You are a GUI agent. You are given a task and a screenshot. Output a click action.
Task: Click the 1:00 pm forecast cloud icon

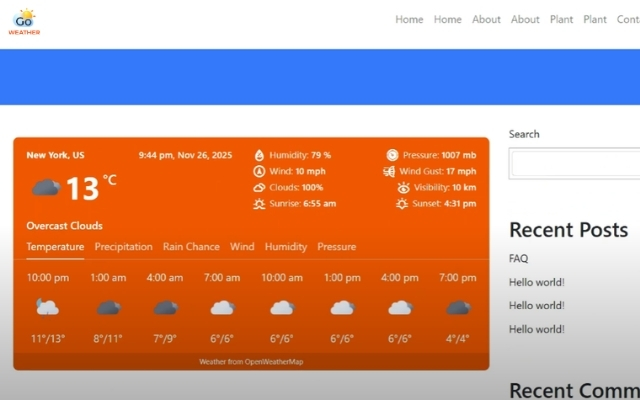[x=342, y=308]
